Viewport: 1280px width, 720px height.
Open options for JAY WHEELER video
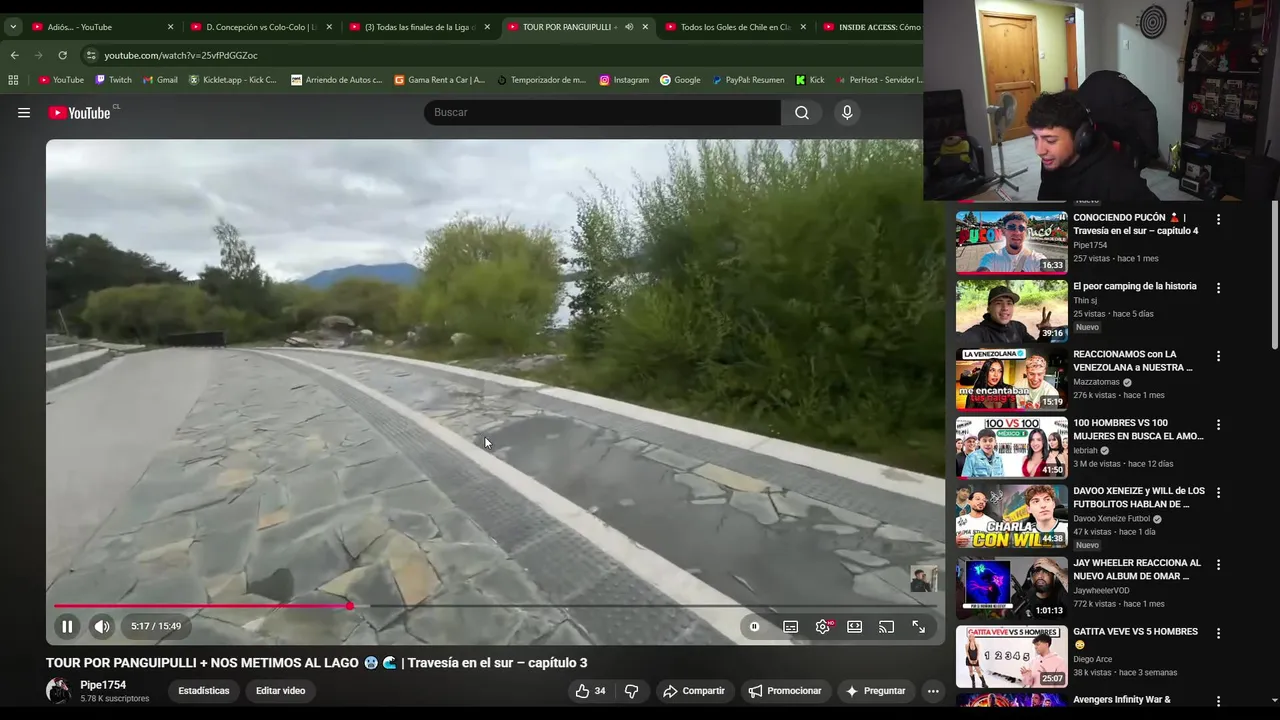click(x=1218, y=565)
